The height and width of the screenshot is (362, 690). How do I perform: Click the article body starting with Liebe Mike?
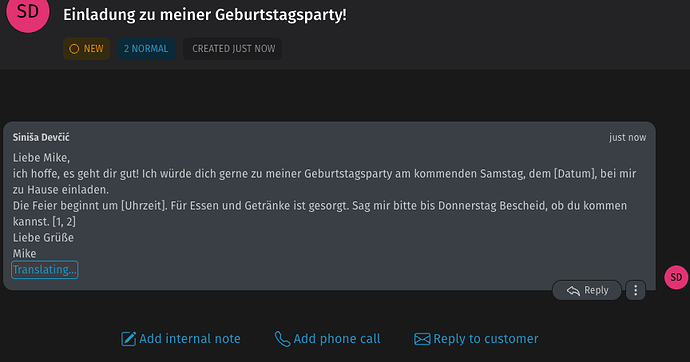coord(324,205)
